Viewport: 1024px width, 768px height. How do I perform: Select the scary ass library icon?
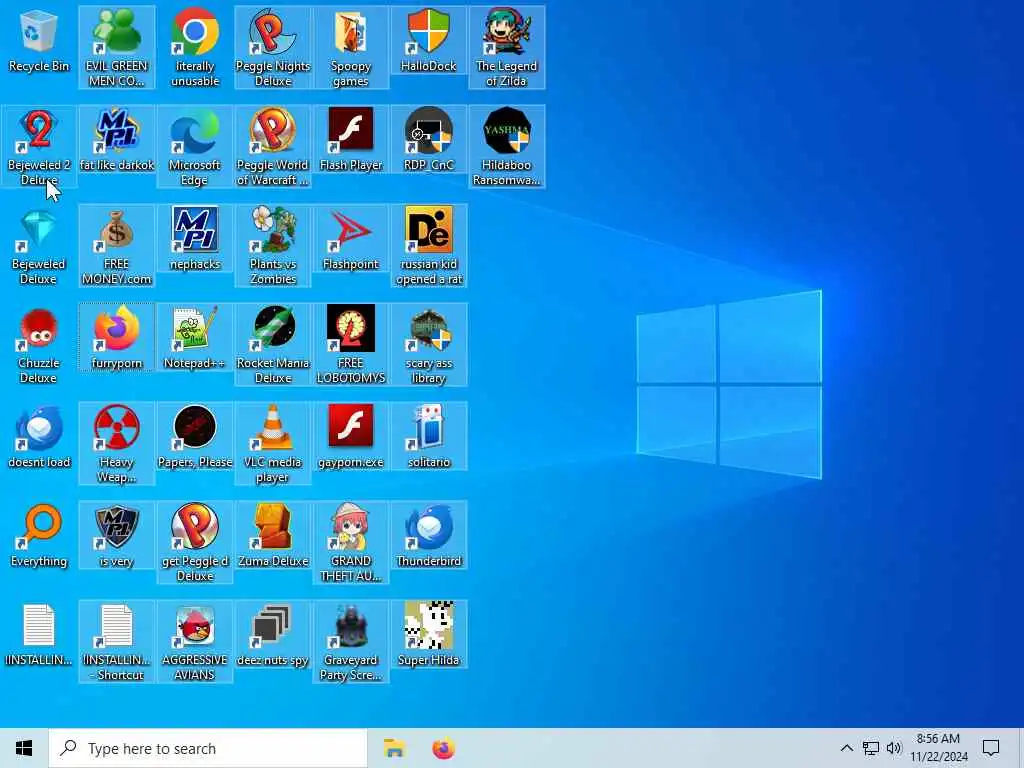[x=429, y=345]
